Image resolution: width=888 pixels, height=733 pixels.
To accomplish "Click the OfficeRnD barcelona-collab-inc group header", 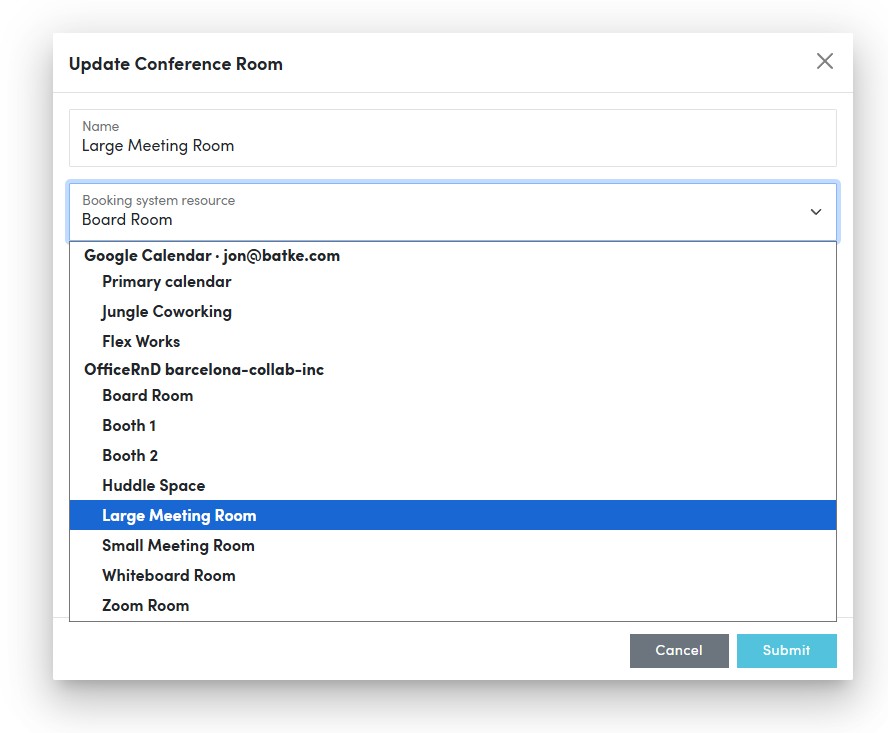I will click(204, 369).
